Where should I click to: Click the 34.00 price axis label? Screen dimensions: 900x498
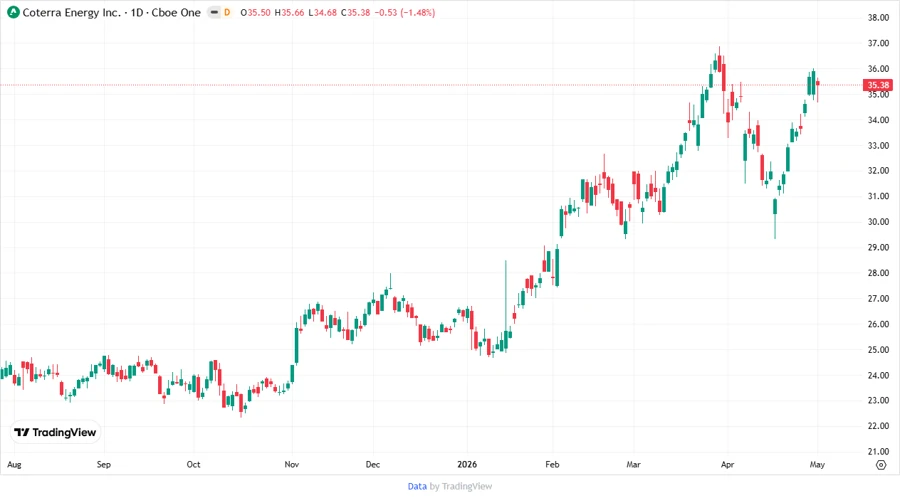[878, 120]
